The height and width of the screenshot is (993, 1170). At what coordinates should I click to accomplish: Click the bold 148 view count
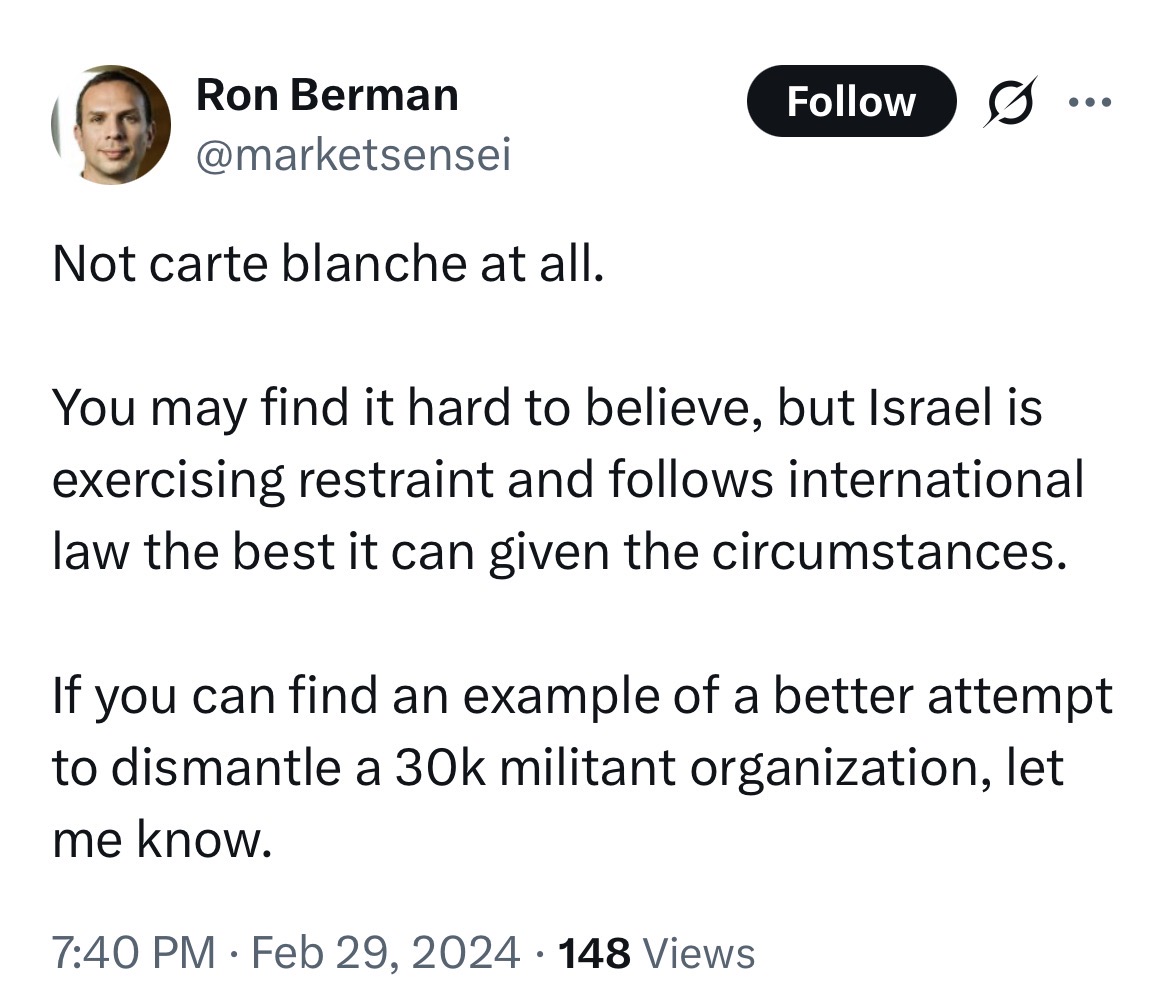594,953
